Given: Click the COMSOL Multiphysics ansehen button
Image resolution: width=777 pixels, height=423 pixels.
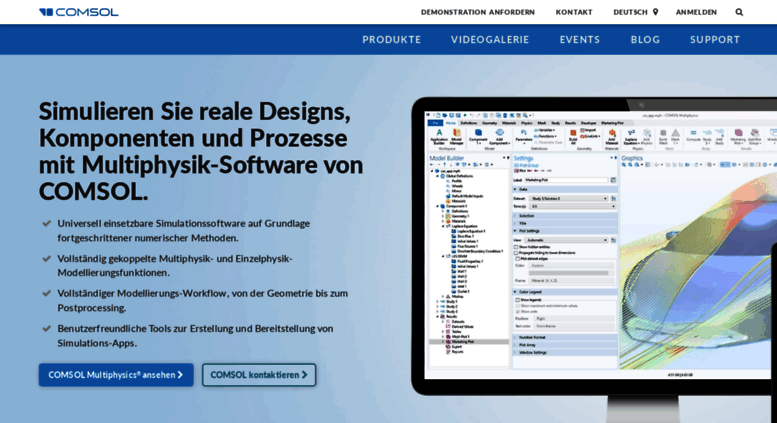Looking at the screenshot, I should [116, 375].
